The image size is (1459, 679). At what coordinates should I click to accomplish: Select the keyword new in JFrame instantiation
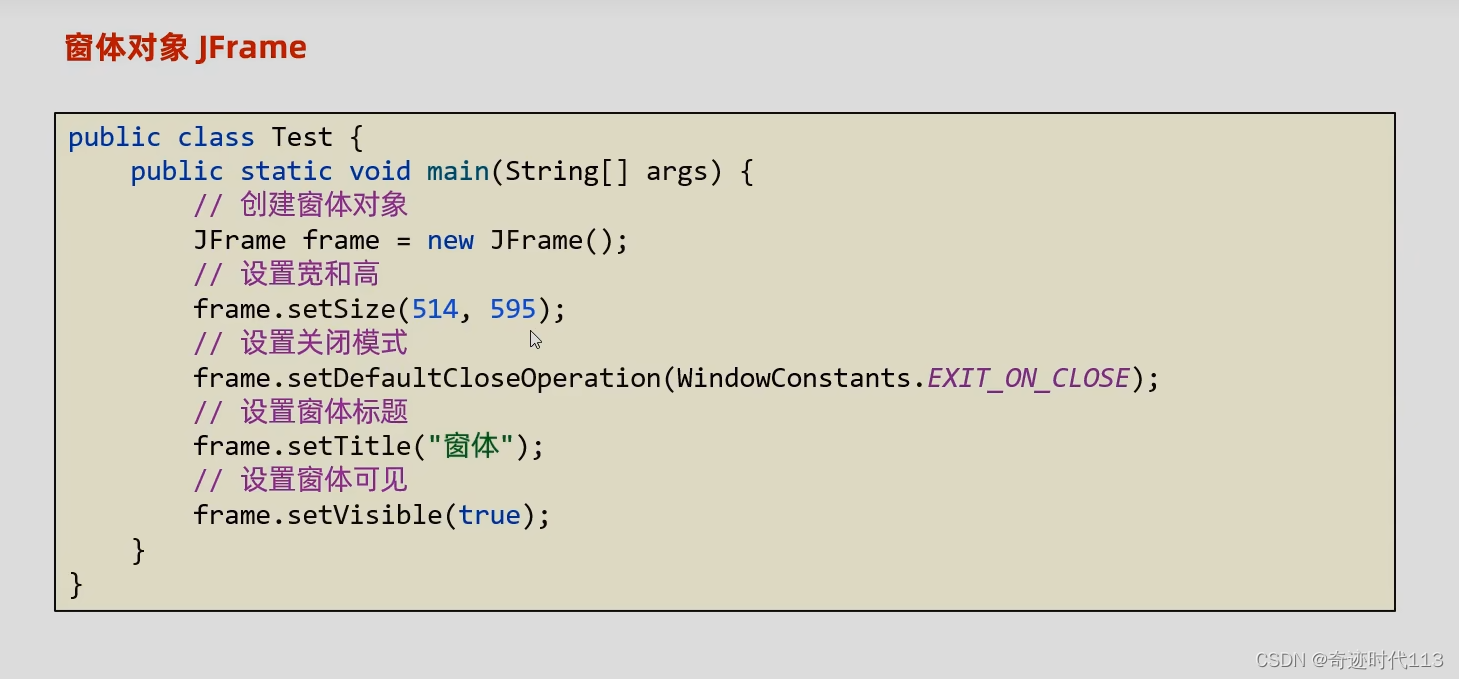click(x=451, y=240)
